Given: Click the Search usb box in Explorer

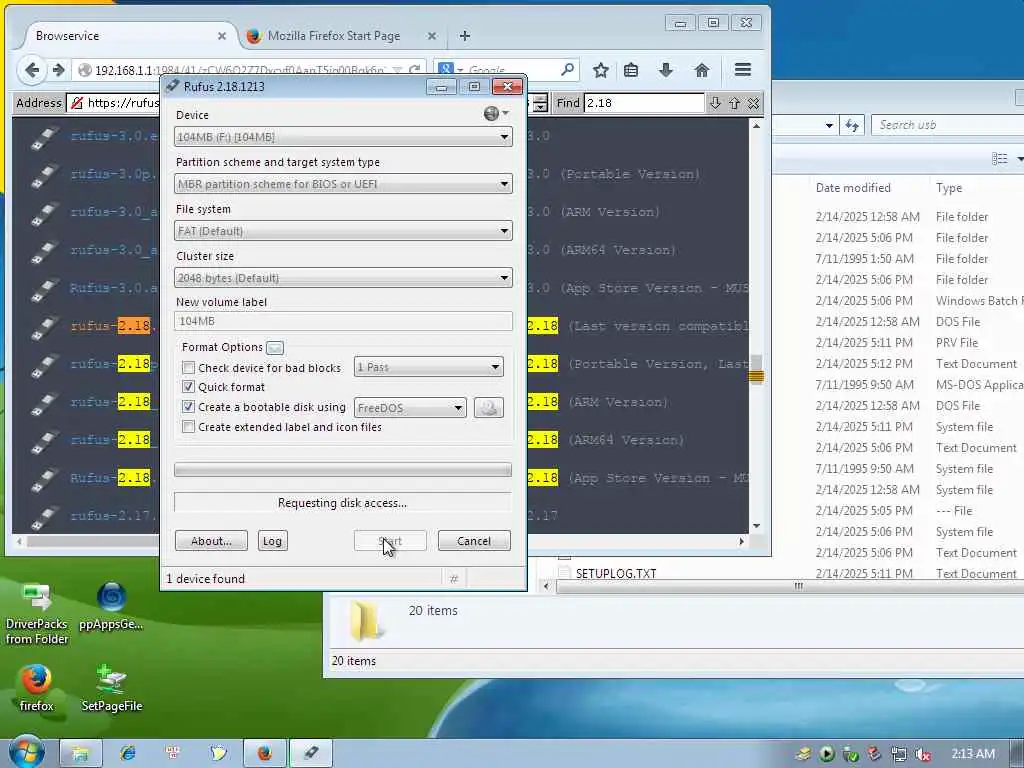Looking at the screenshot, I should tap(948, 125).
